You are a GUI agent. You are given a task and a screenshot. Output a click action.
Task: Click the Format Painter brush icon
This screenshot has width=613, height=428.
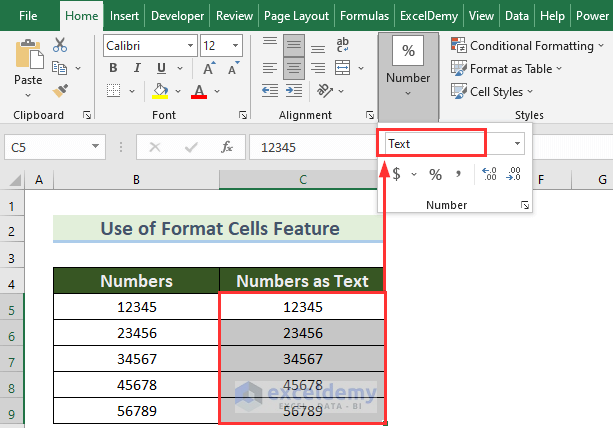click(60, 91)
